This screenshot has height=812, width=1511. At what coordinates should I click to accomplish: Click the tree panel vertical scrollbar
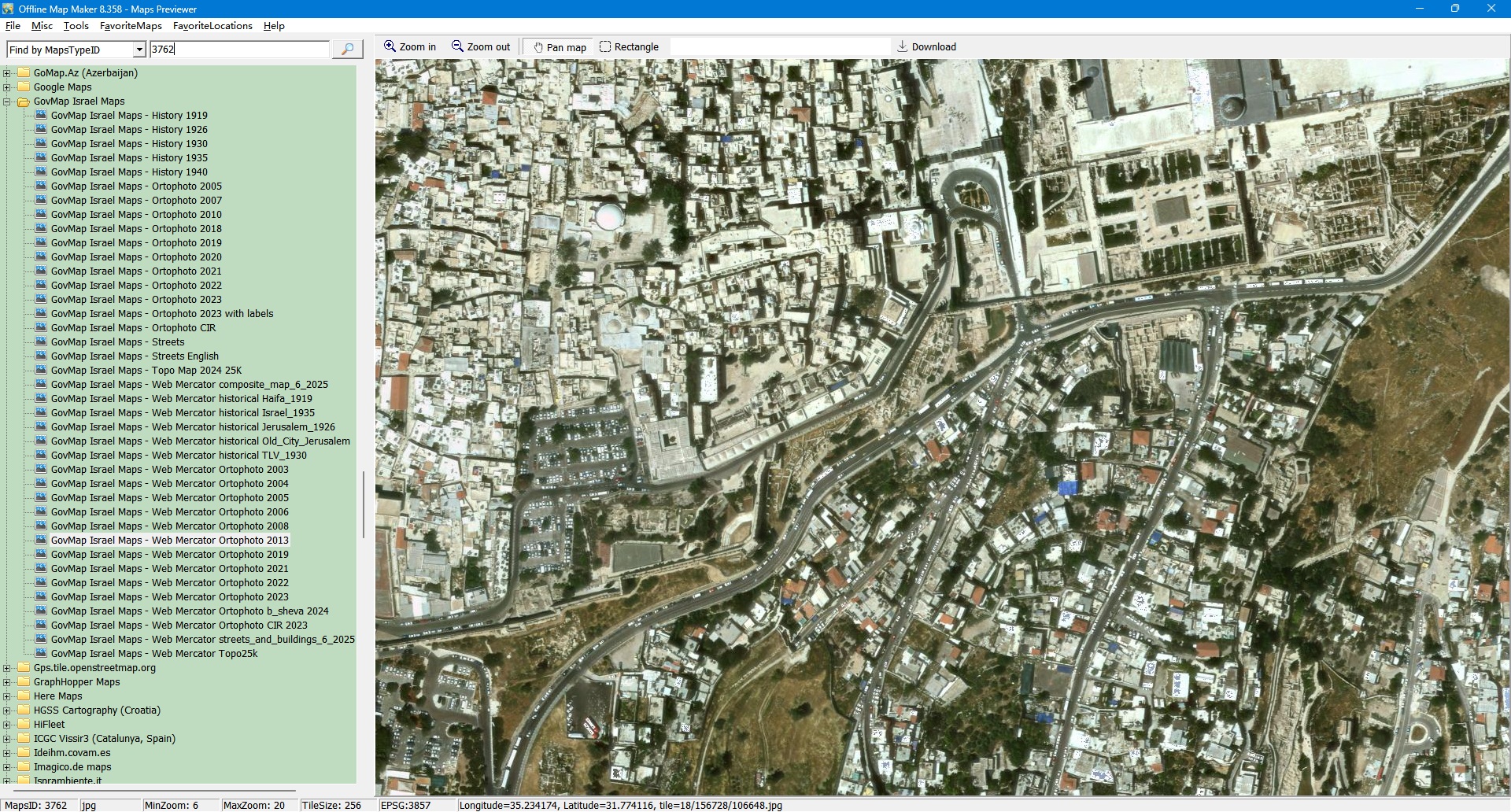coord(363,504)
